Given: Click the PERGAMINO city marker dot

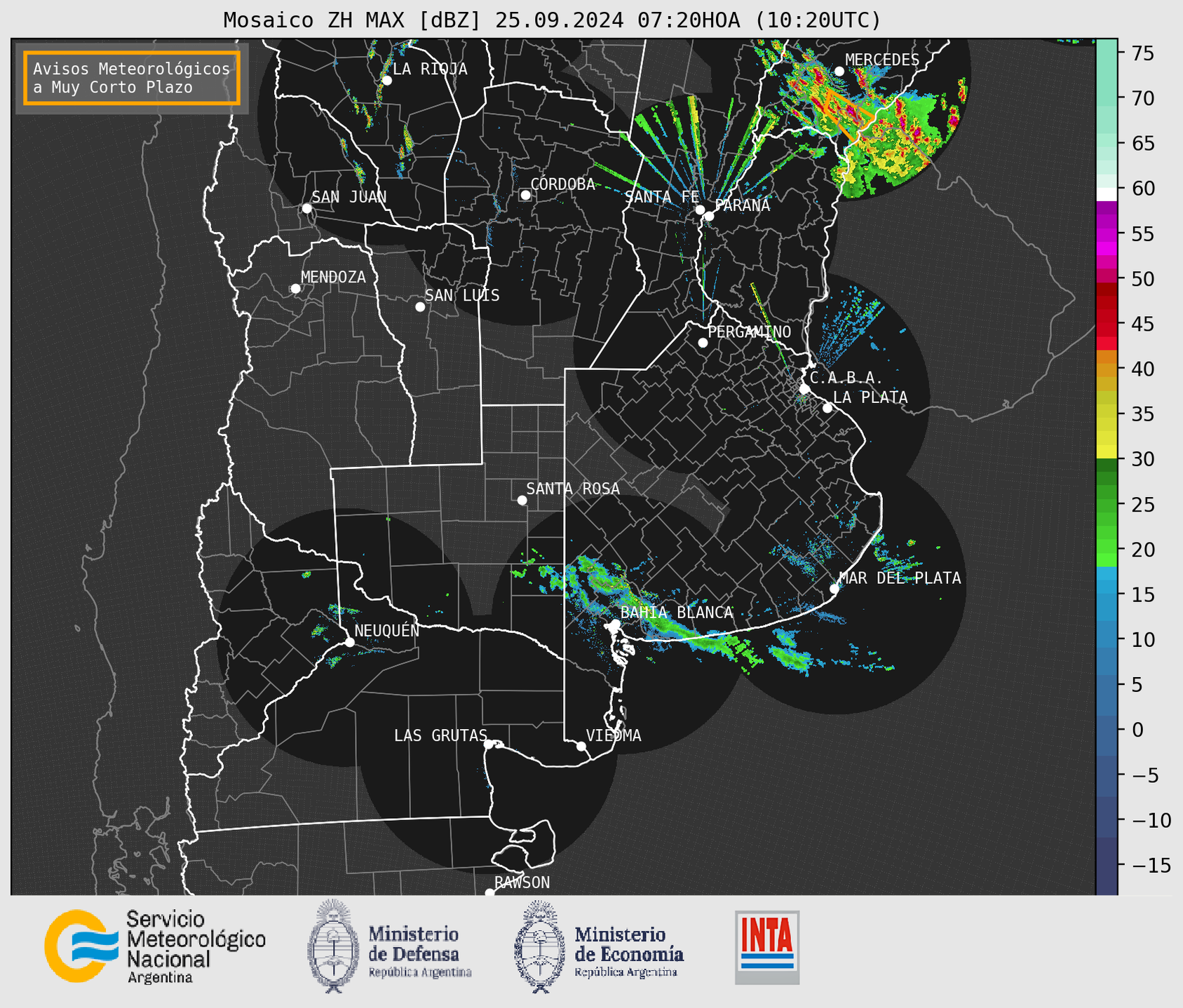Looking at the screenshot, I should click(703, 343).
